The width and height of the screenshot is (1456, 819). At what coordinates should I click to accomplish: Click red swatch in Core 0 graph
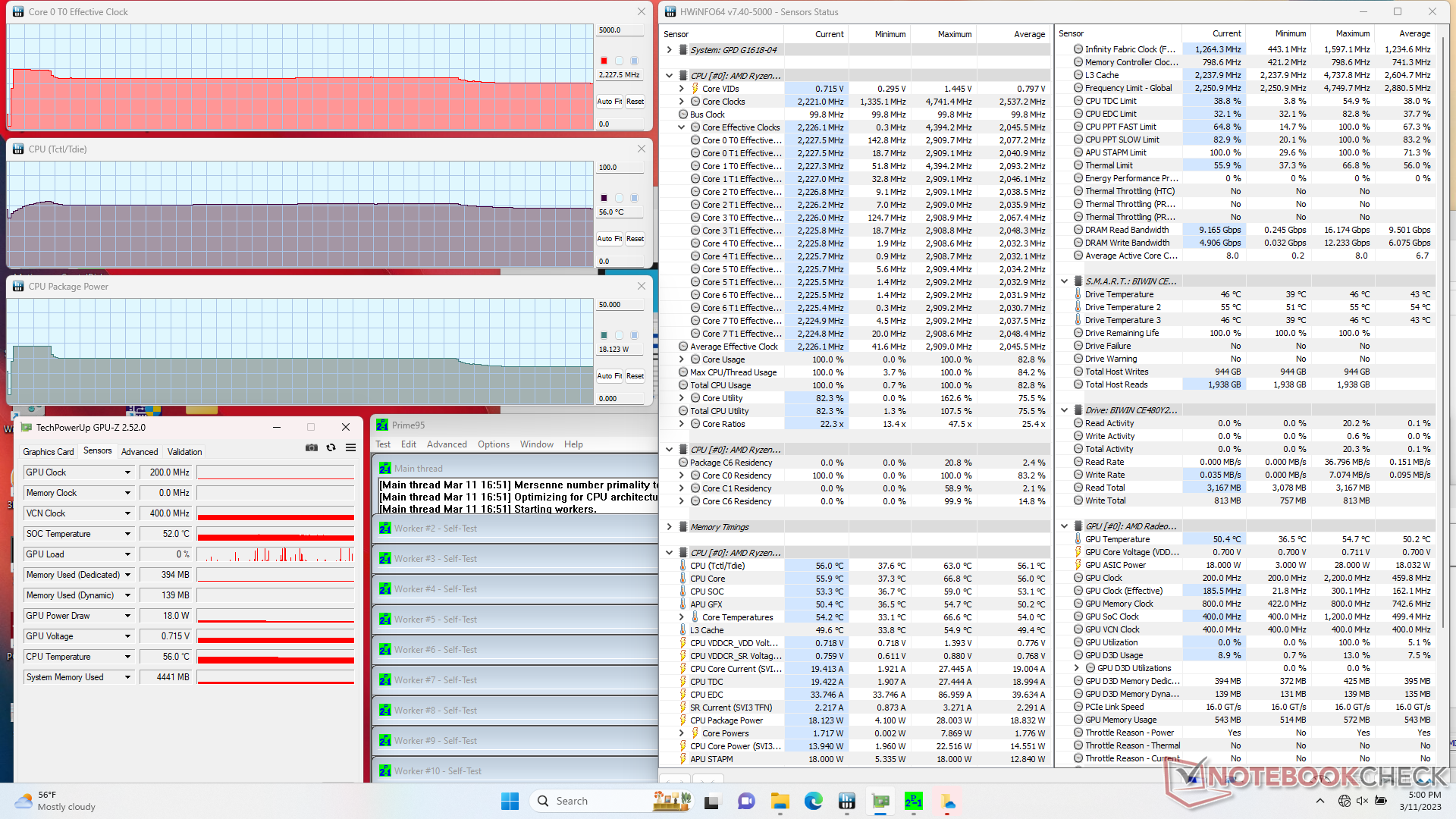coord(604,61)
